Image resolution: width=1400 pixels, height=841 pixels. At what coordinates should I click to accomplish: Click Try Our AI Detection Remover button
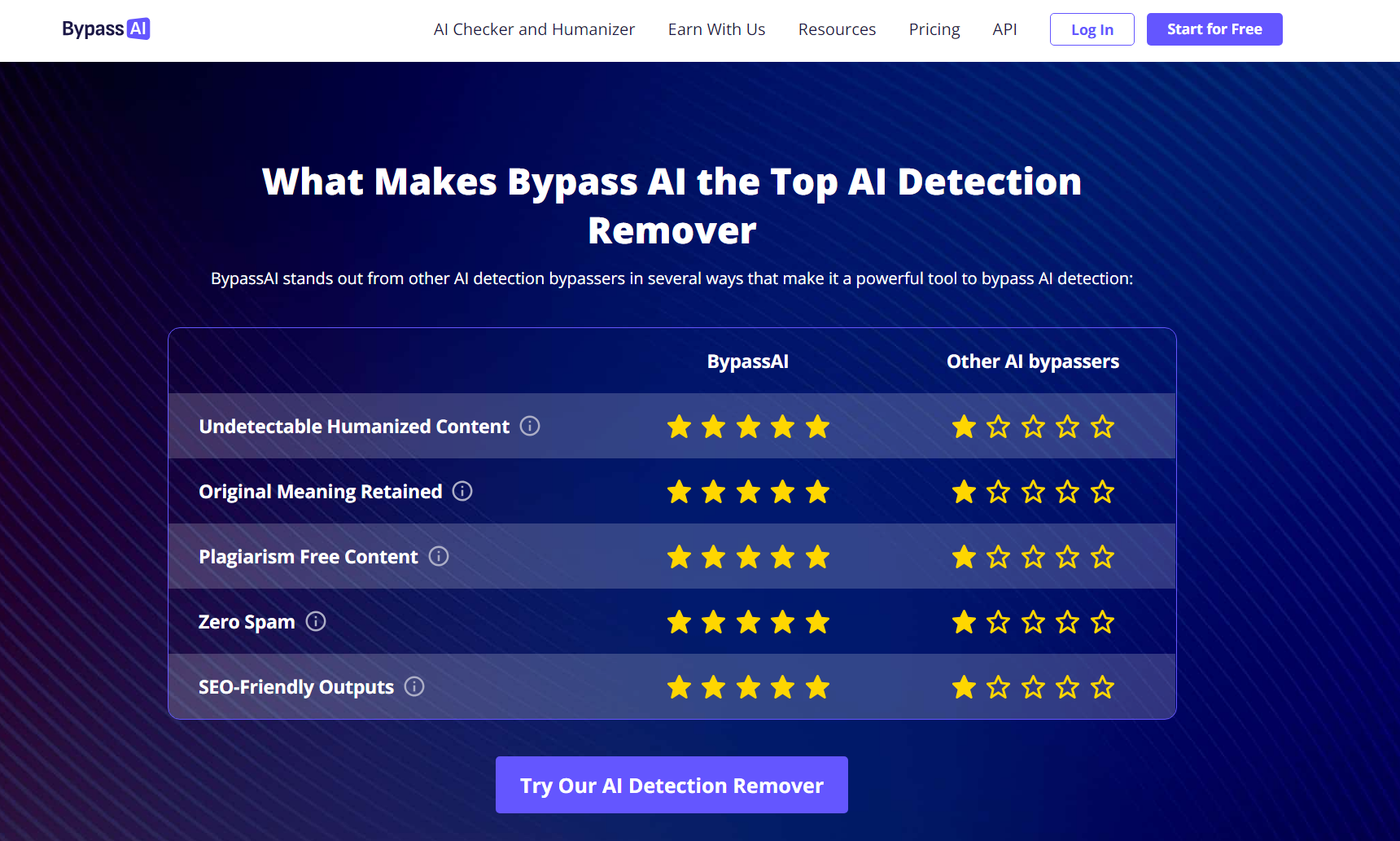[672, 785]
